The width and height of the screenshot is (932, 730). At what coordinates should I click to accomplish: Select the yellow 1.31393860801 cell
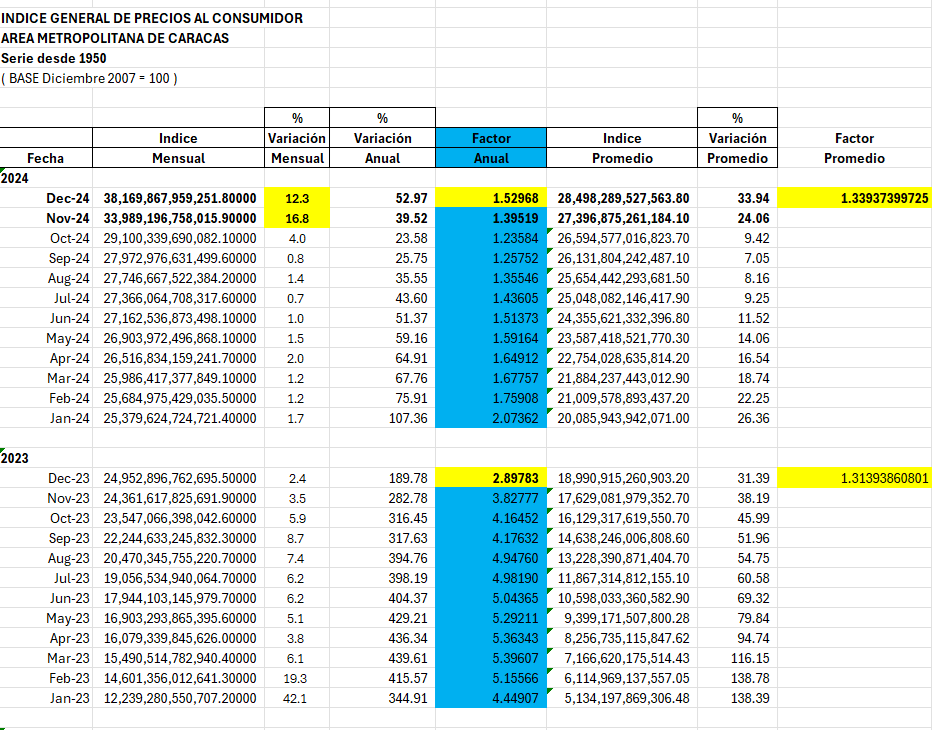click(x=854, y=478)
